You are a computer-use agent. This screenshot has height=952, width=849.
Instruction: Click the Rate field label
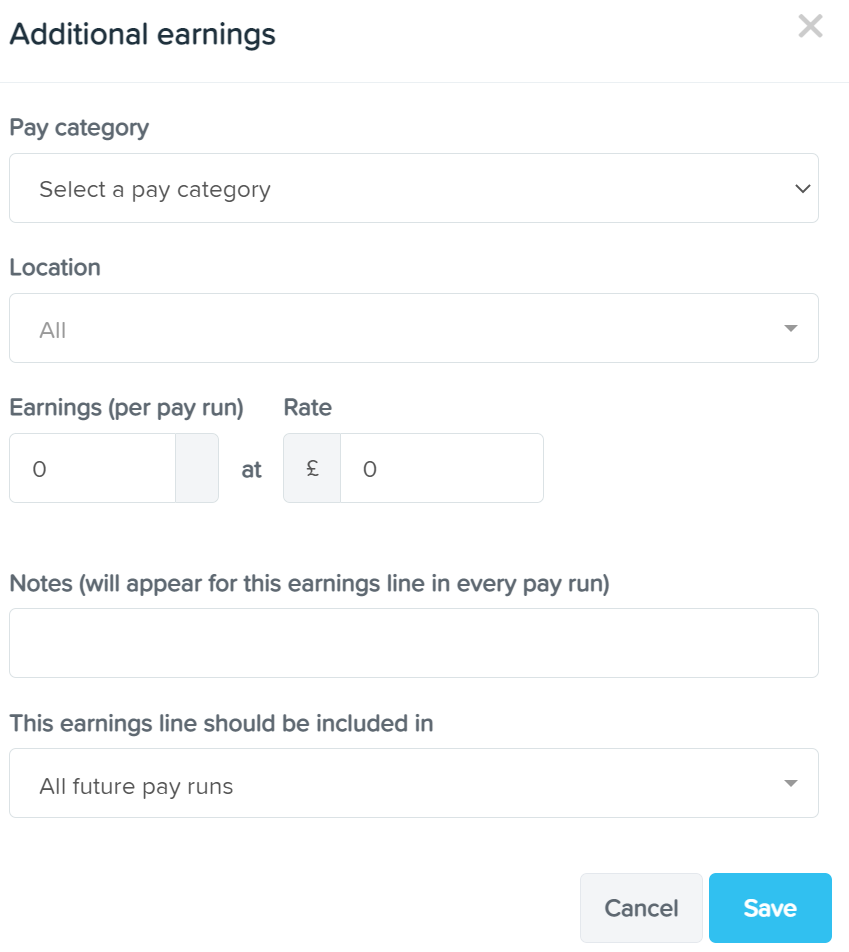(307, 407)
